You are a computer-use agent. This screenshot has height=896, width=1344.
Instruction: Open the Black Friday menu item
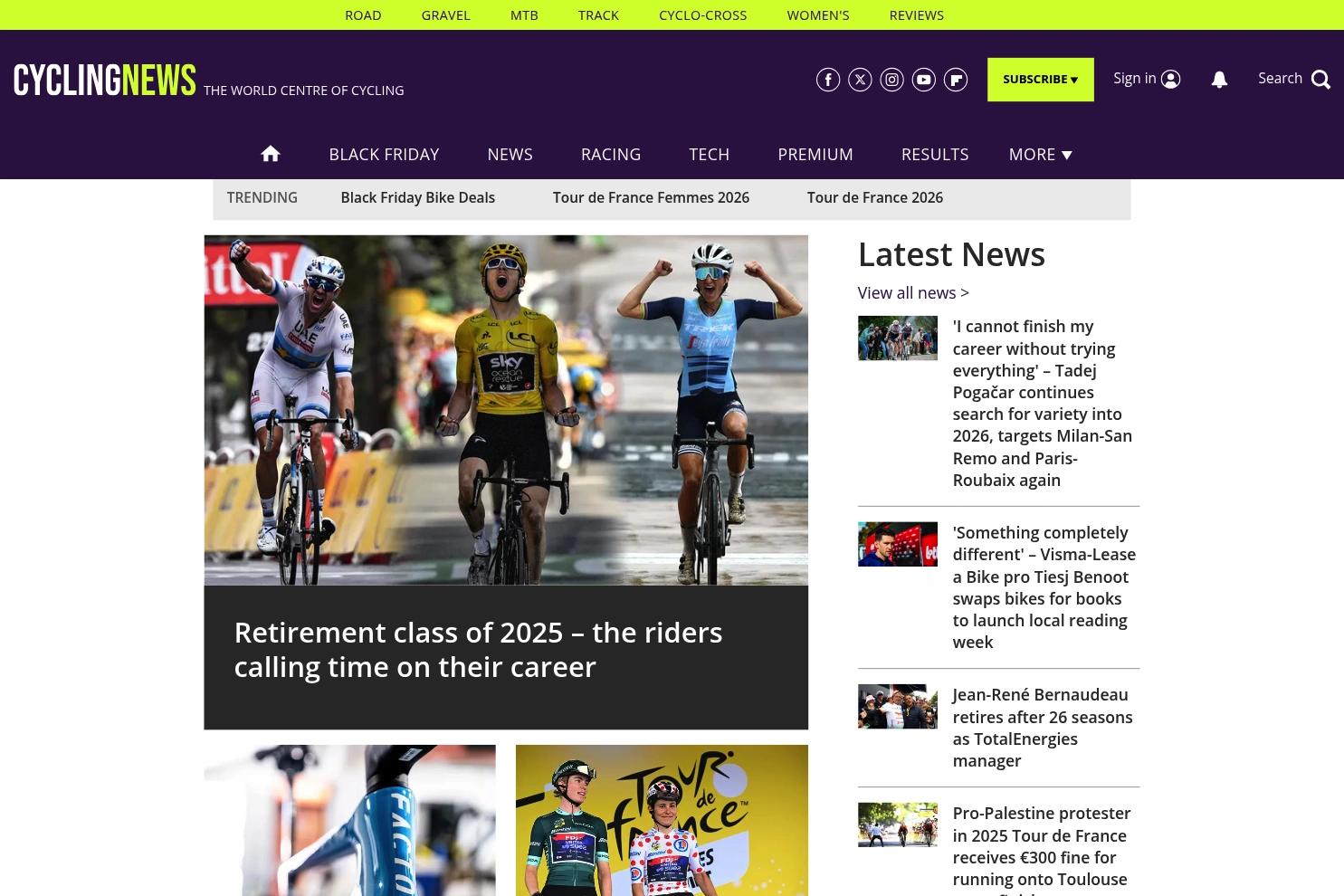point(384,155)
